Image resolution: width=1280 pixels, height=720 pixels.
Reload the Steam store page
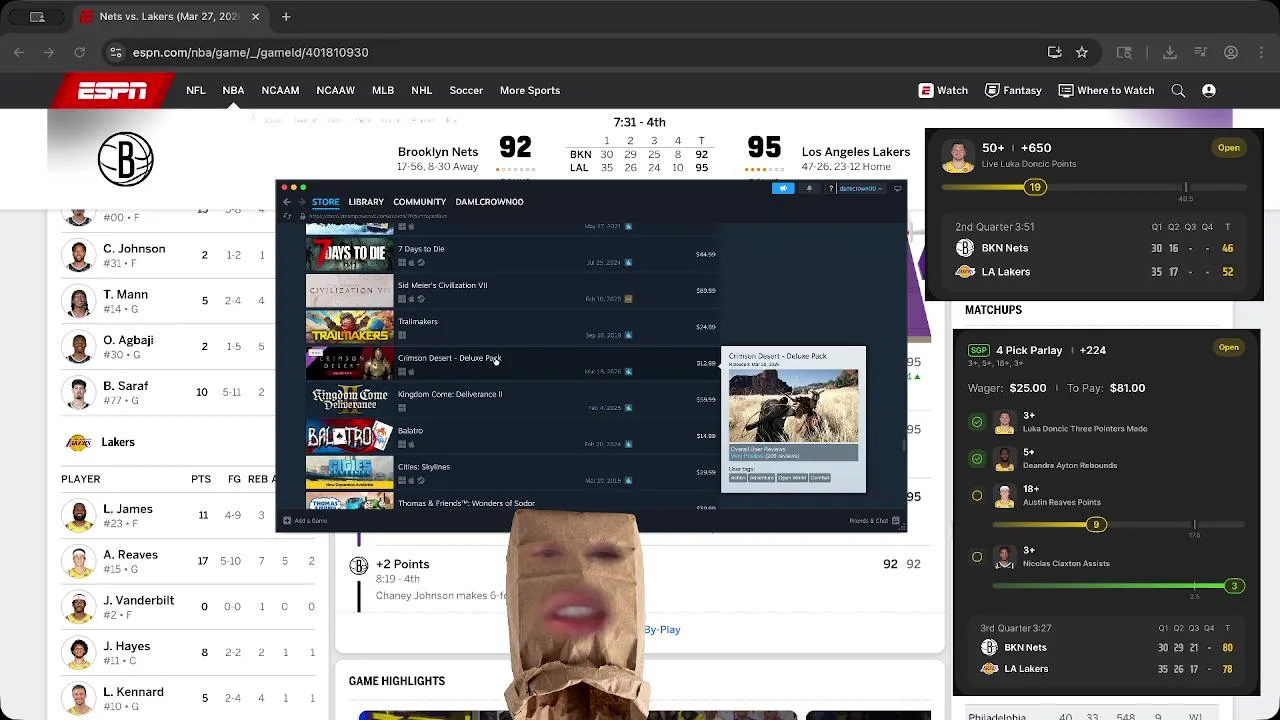pos(287,216)
